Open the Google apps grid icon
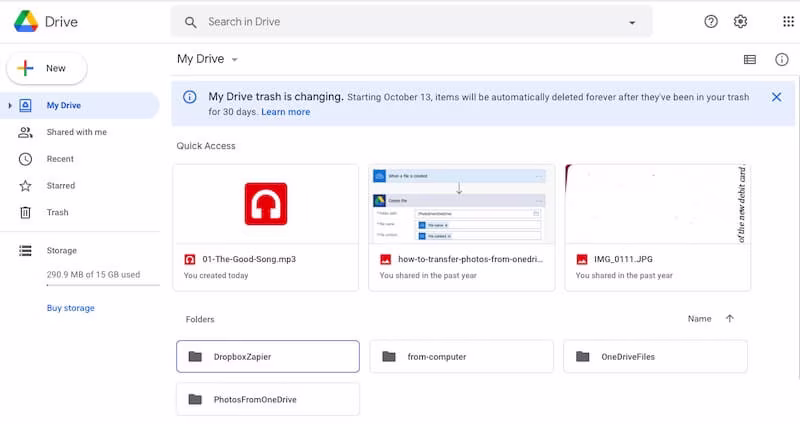The width and height of the screenshot is (800, 424). [788, 21]
